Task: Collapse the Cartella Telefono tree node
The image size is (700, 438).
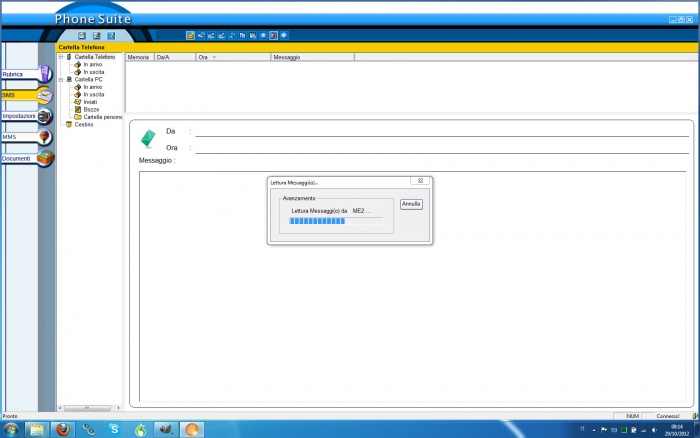Action: (61, 57)
